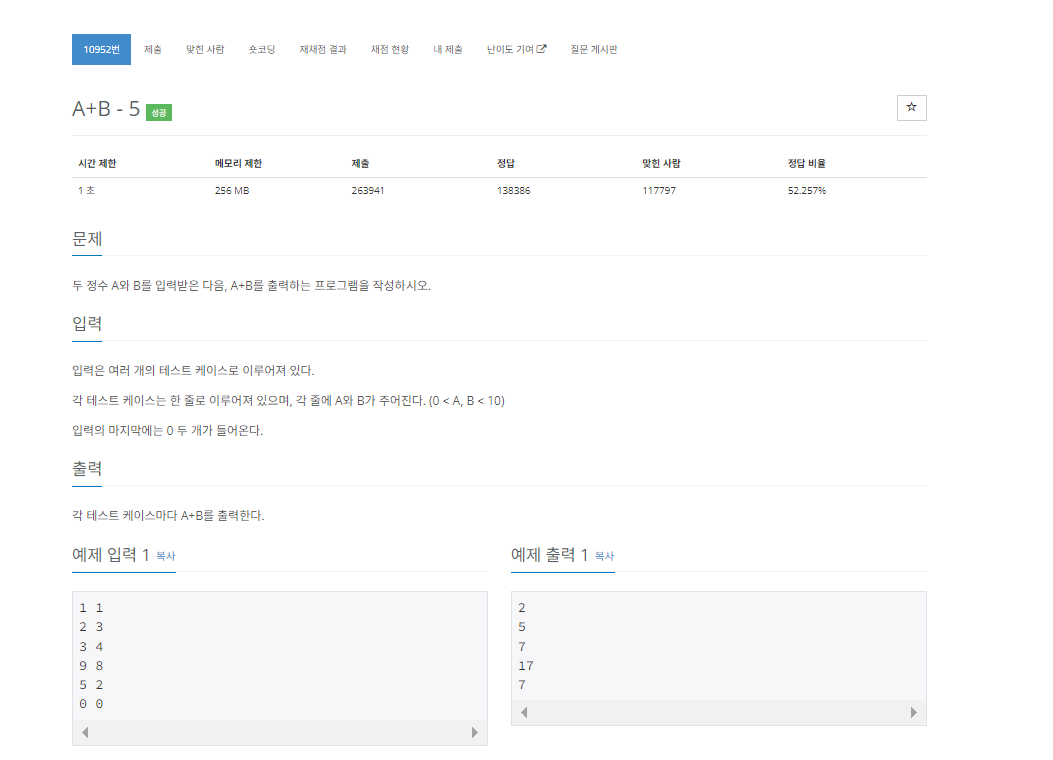Screen dimensions: 1053x760
Task: Open the 숏코딩 tab
Action: pos(262,50)
